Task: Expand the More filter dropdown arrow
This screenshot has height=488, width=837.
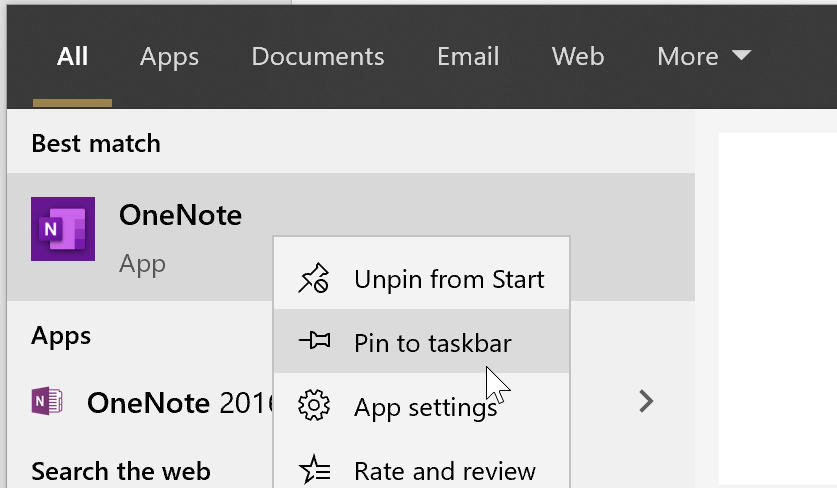Action: point(741,55)
